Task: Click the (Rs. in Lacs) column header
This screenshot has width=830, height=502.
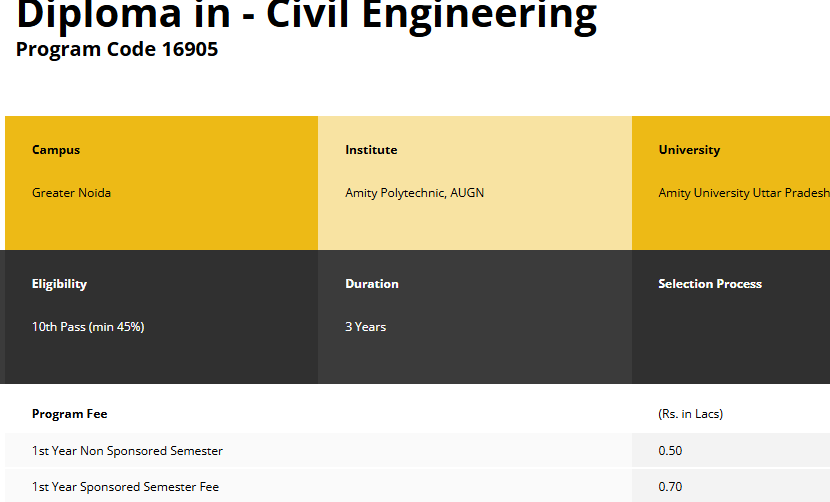Action: pyautogui.click(x=690, y=414)
